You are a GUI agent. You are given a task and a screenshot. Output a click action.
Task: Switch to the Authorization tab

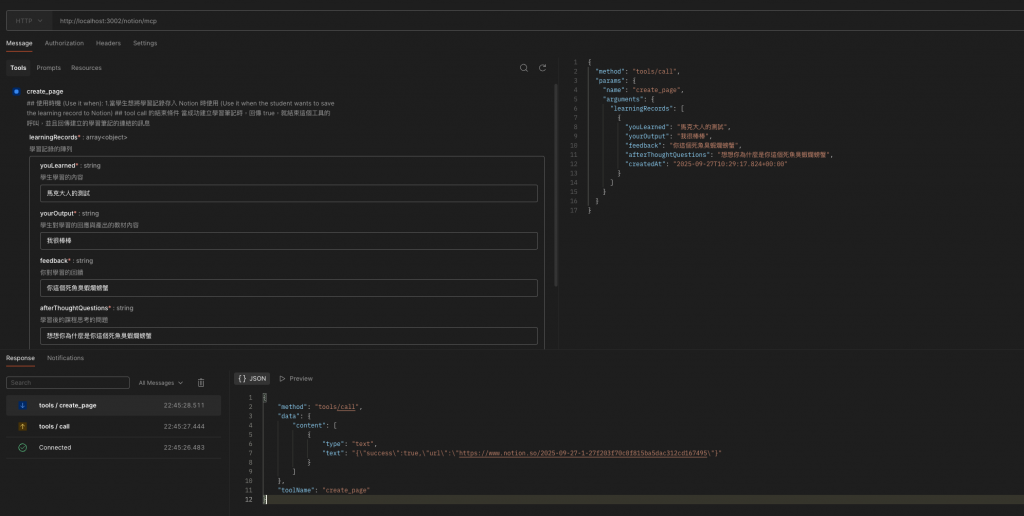[x=64, y=43]
